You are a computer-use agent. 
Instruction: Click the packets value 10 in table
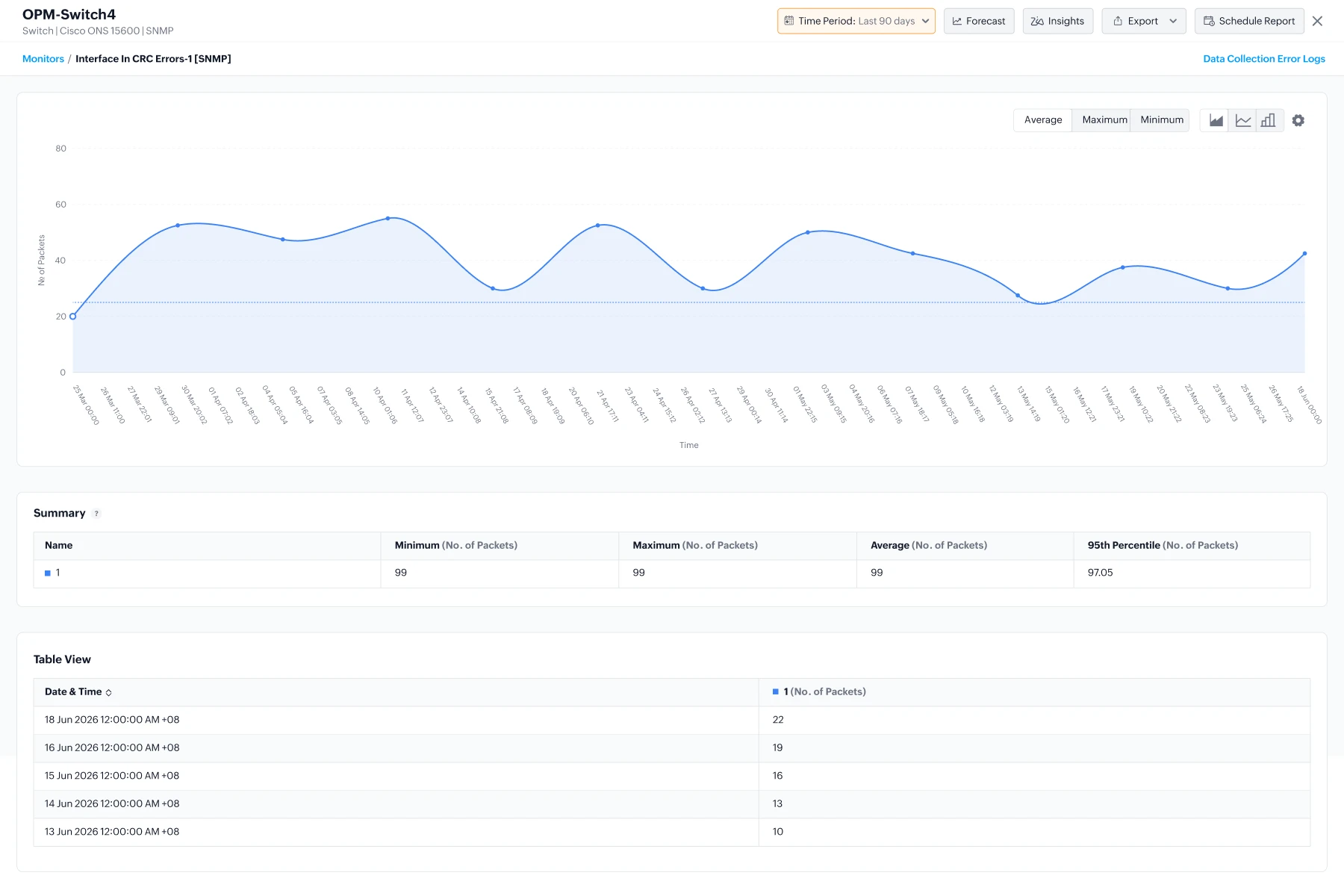778,832
